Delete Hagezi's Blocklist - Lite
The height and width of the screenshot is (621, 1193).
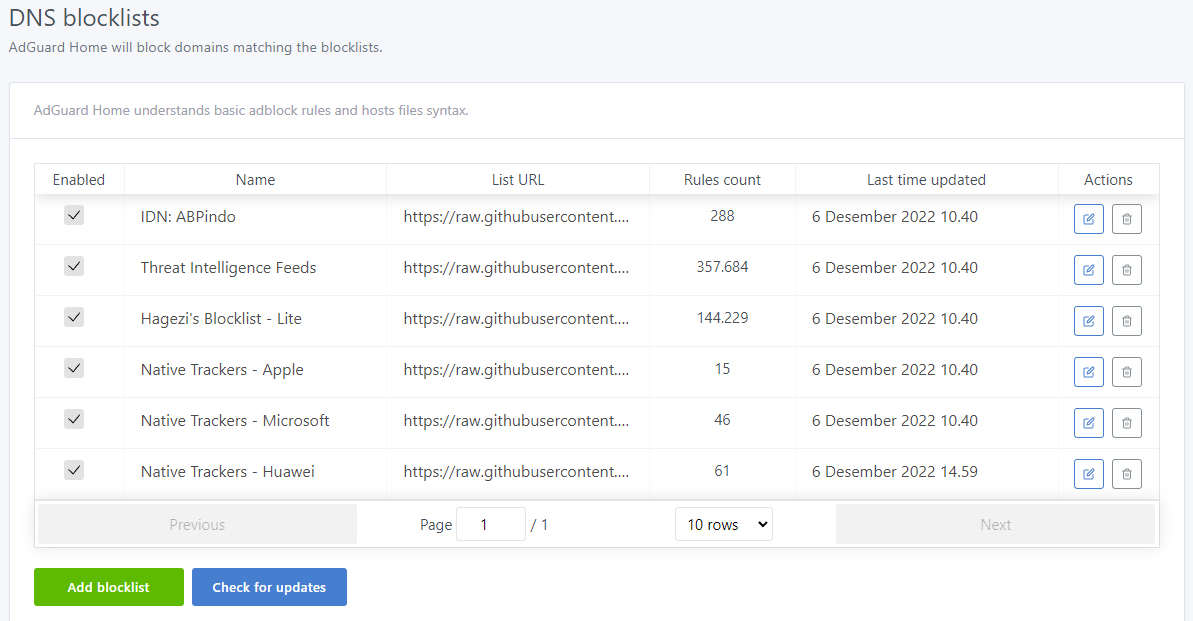pyautogui.click(x=1126, y=320)
